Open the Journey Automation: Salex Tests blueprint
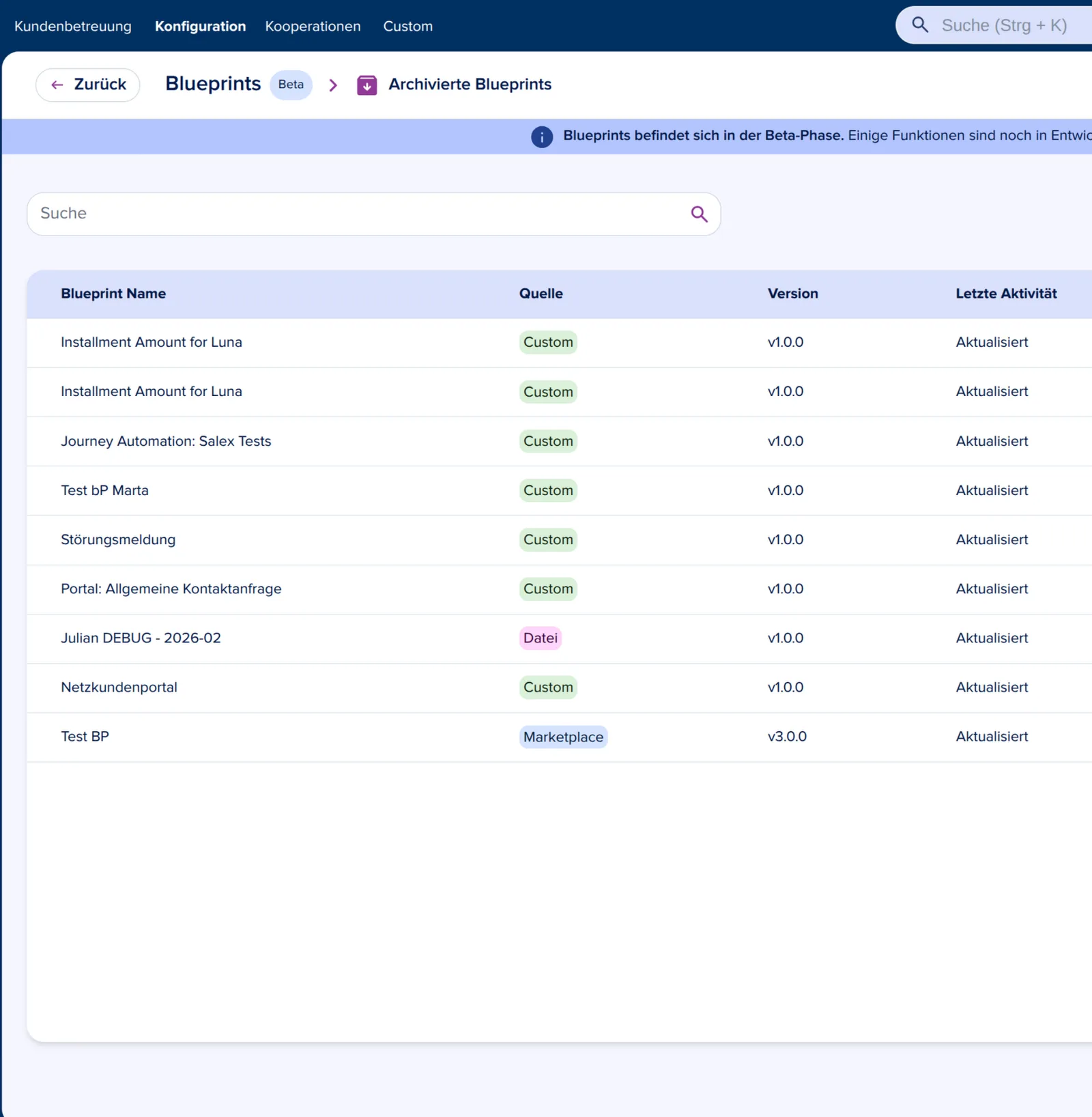 point(166,441)
